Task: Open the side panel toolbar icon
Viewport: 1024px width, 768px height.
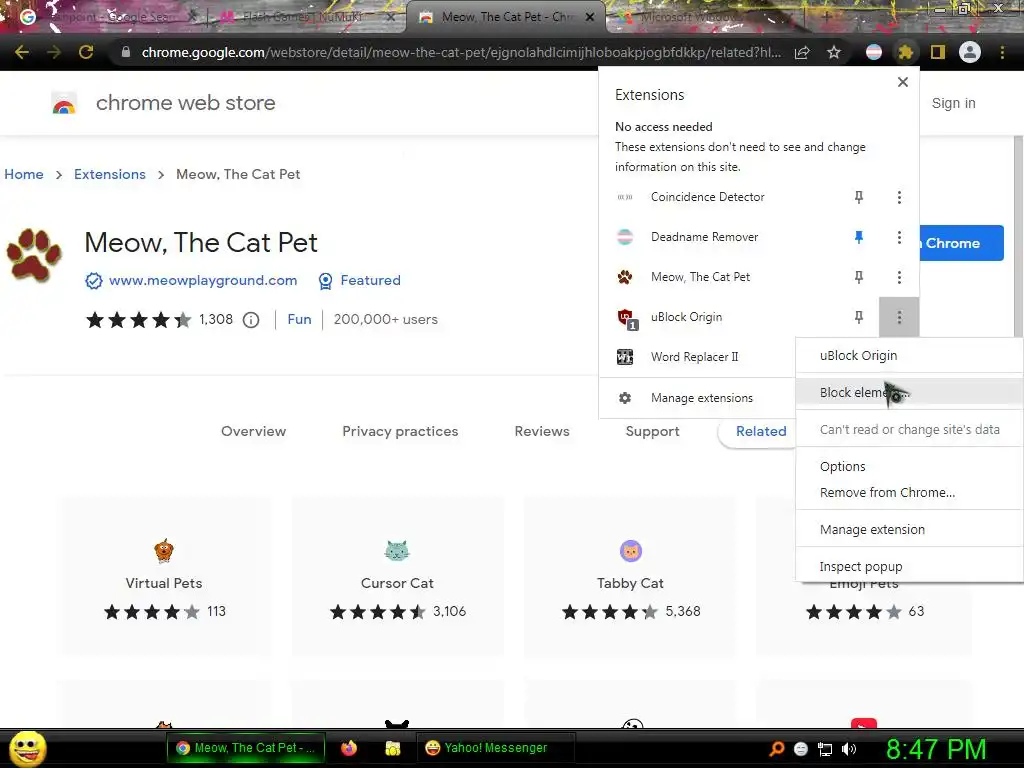Action: click(938, 52)
